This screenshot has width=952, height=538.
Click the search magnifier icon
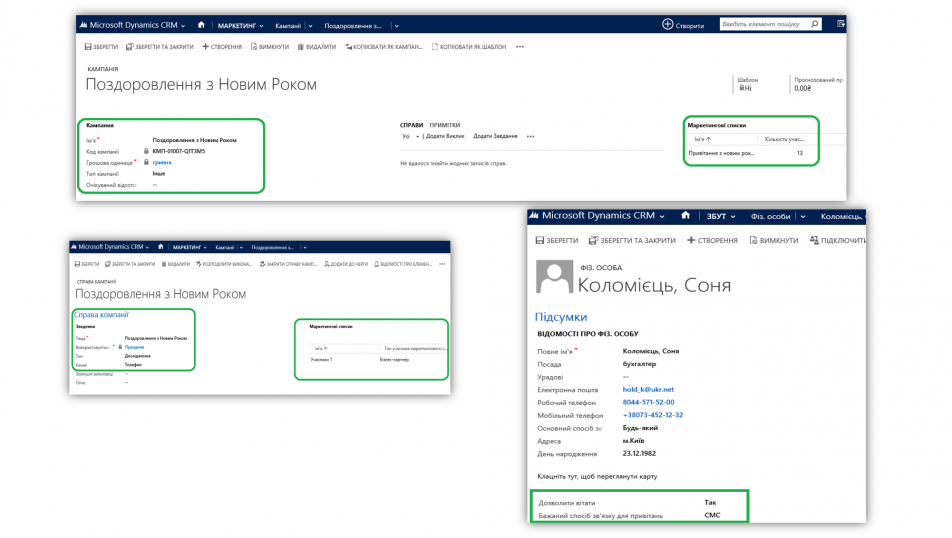click(x=815, y=24)
